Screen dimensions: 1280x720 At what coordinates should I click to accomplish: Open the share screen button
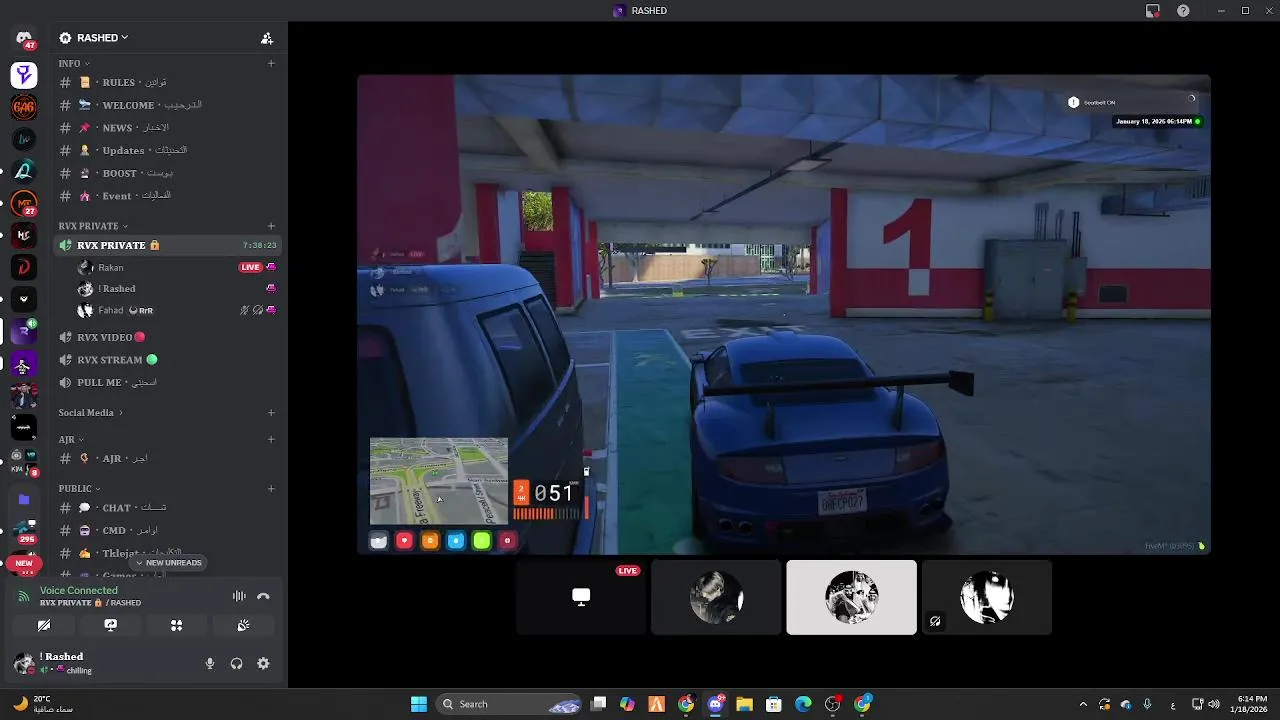coord(111,625)
